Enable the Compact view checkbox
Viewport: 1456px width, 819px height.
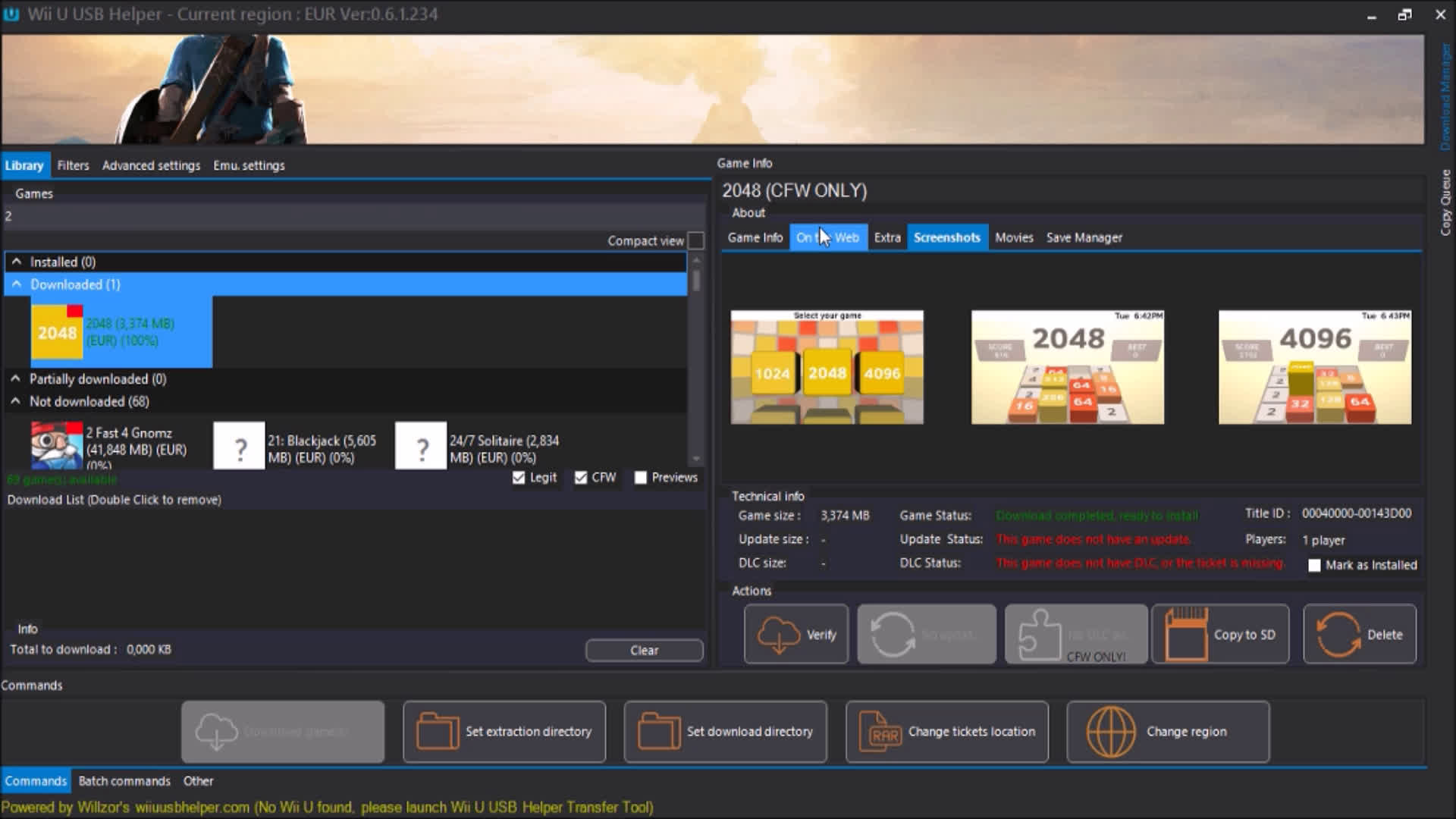pos(695,241)
